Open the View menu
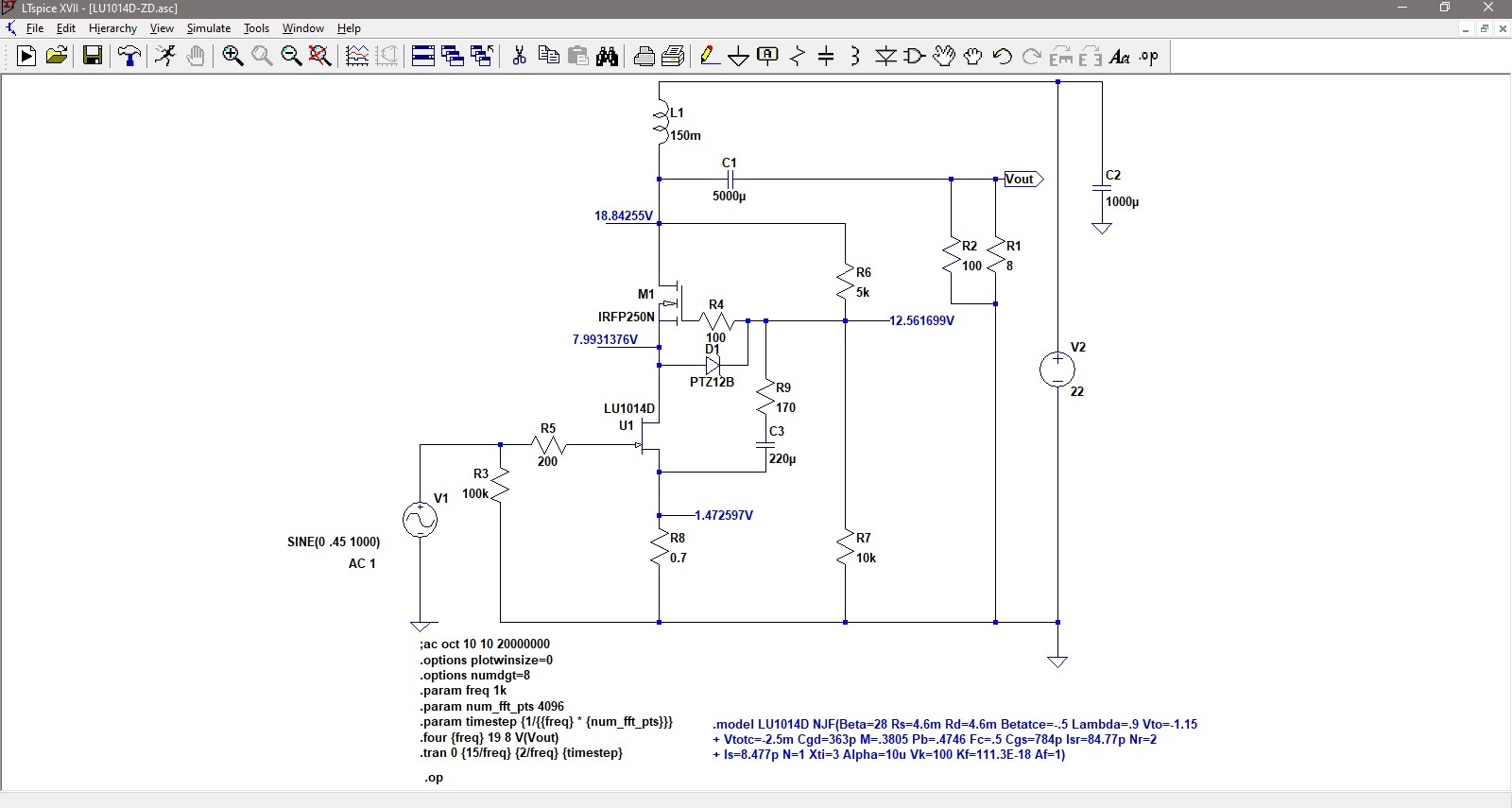Screen dimensions: 1512x808 coord(162,28)
